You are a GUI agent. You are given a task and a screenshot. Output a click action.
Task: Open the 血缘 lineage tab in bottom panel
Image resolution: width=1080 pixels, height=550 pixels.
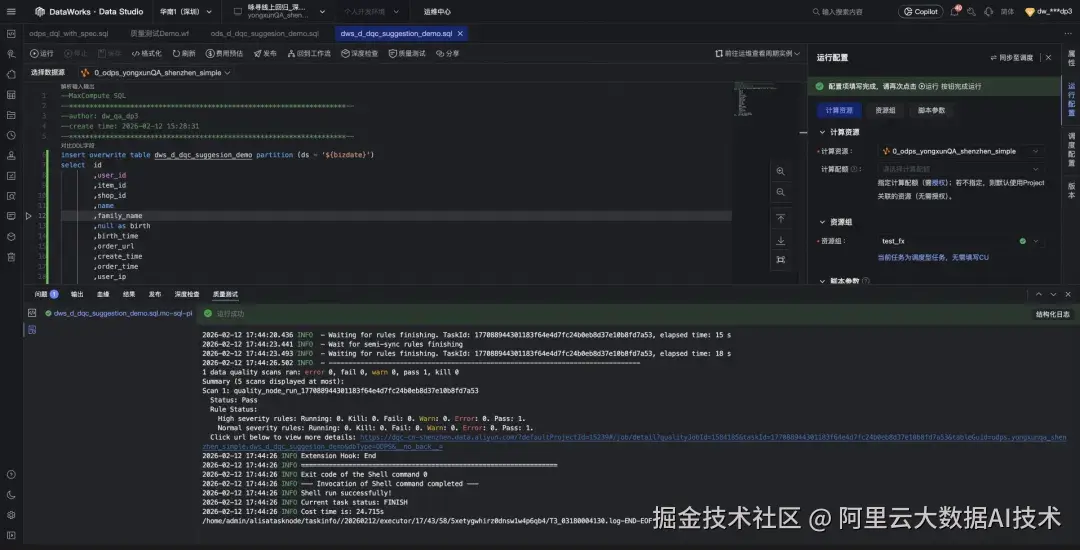tap(103, 294)
